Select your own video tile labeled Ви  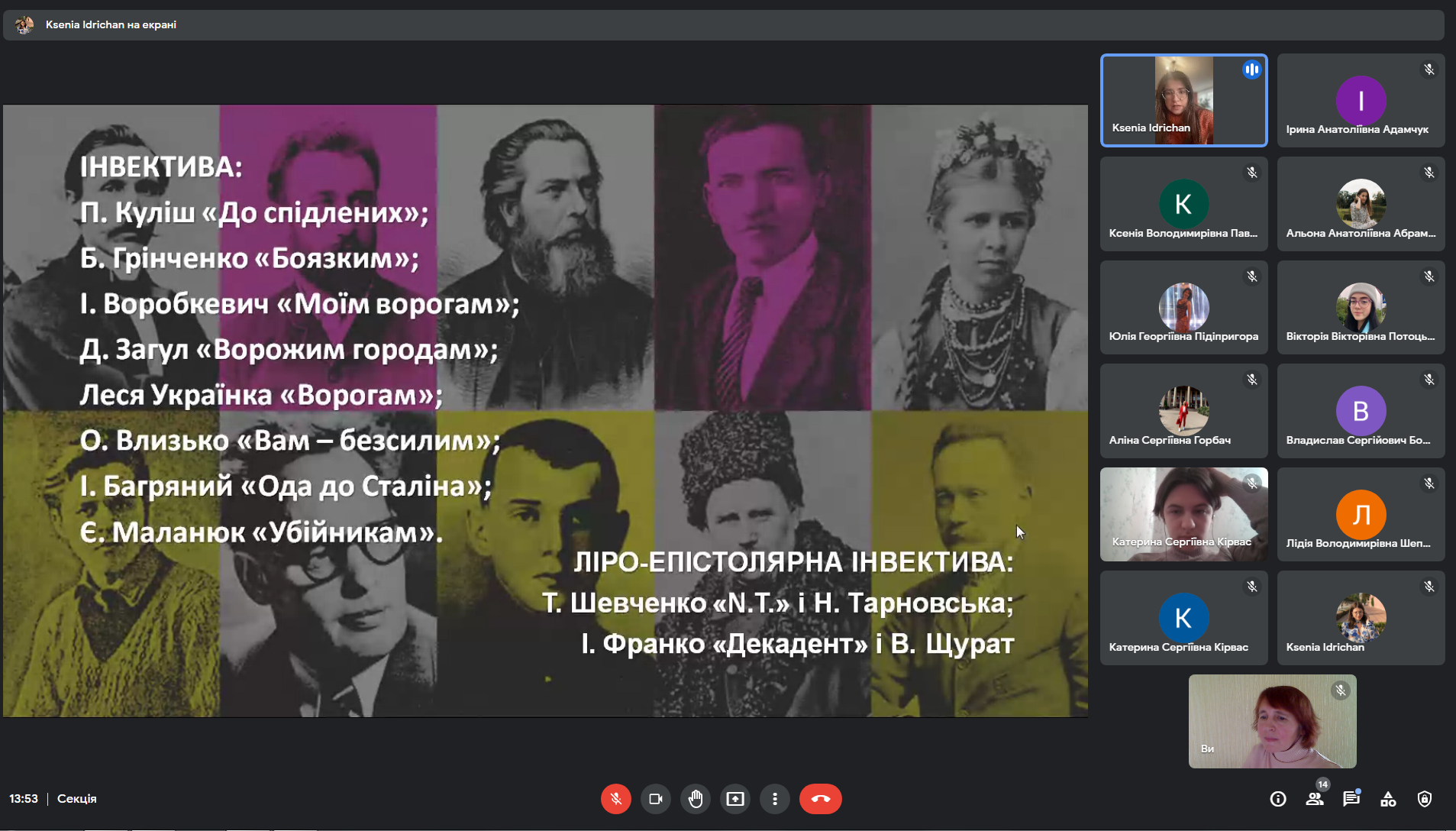point(1272,721)
